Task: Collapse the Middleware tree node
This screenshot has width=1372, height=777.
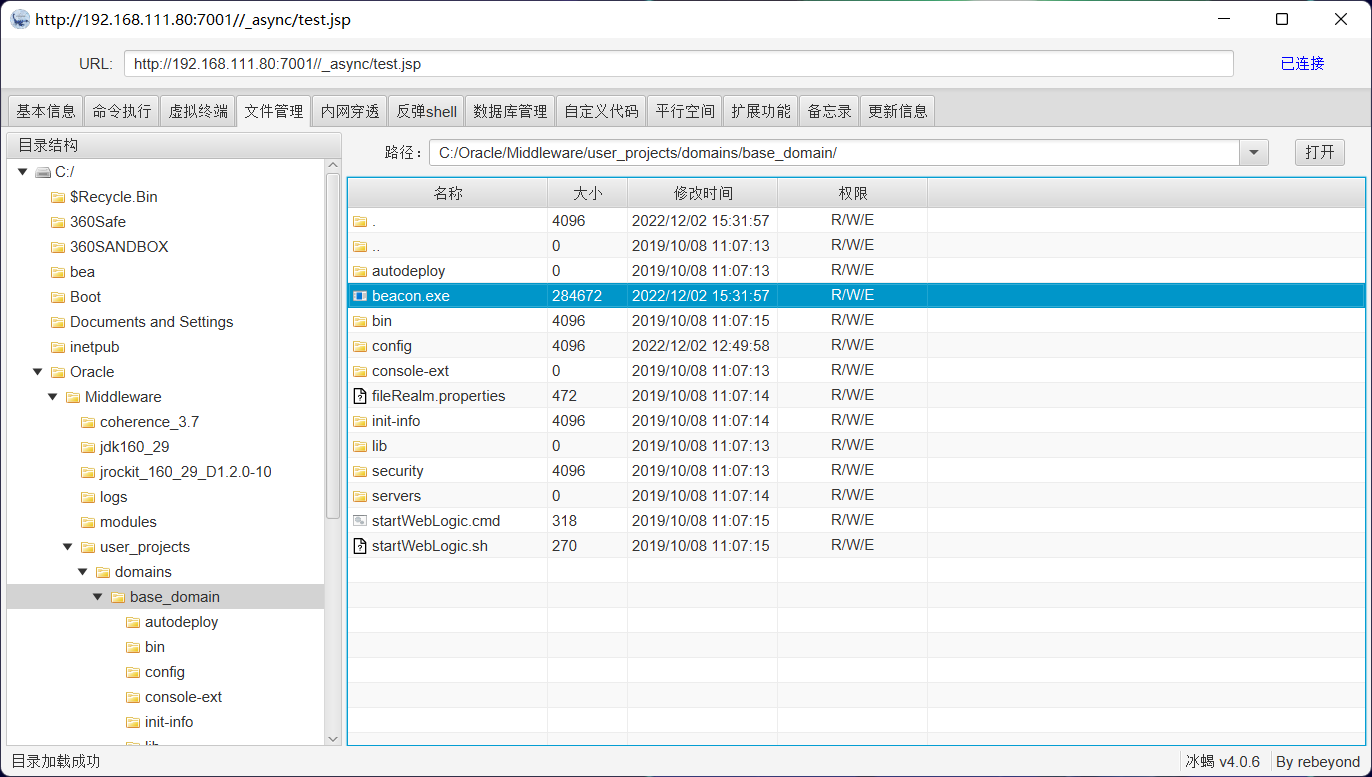Action: coord(53,397)
